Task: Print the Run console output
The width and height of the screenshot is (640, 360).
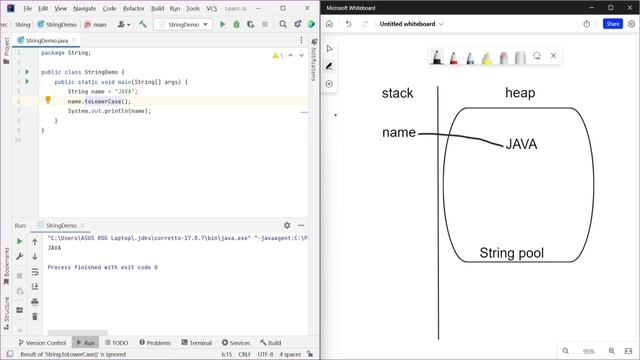Action: (35, 302)
